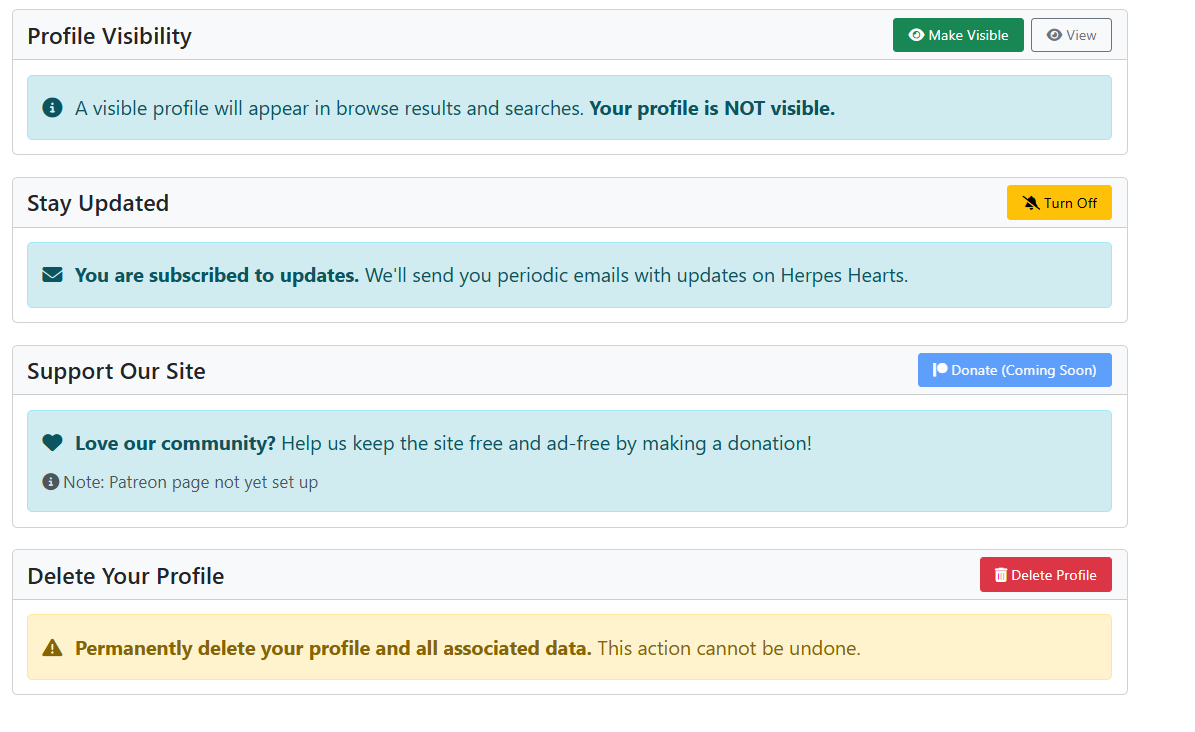The width and height of the screenshot is (1195, 732).
Task: Click the eye icon on the View button
Action: (x=1054, y=34)
